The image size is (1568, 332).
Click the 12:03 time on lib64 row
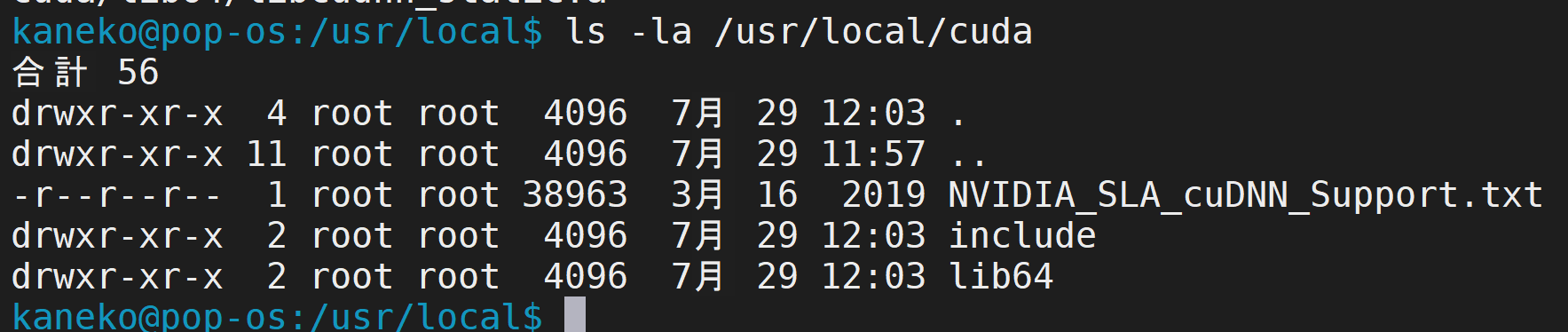[873, 277]
